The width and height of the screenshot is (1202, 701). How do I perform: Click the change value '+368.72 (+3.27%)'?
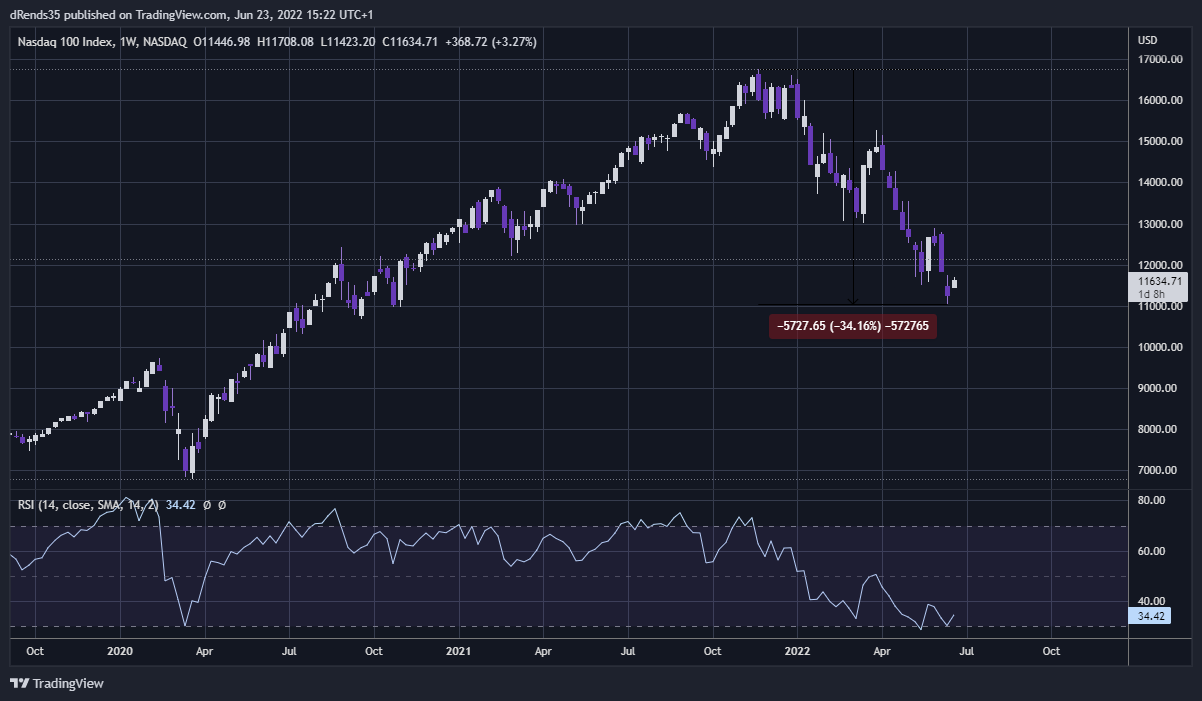(492, 42)
